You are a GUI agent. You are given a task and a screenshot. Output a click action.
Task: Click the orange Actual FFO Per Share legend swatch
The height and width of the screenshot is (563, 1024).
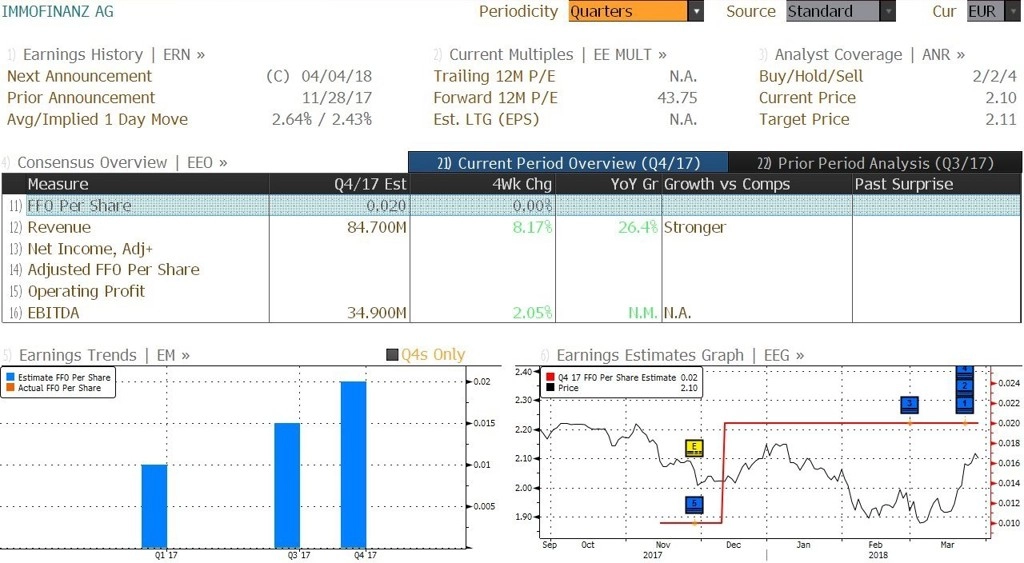tap(10, 388)
